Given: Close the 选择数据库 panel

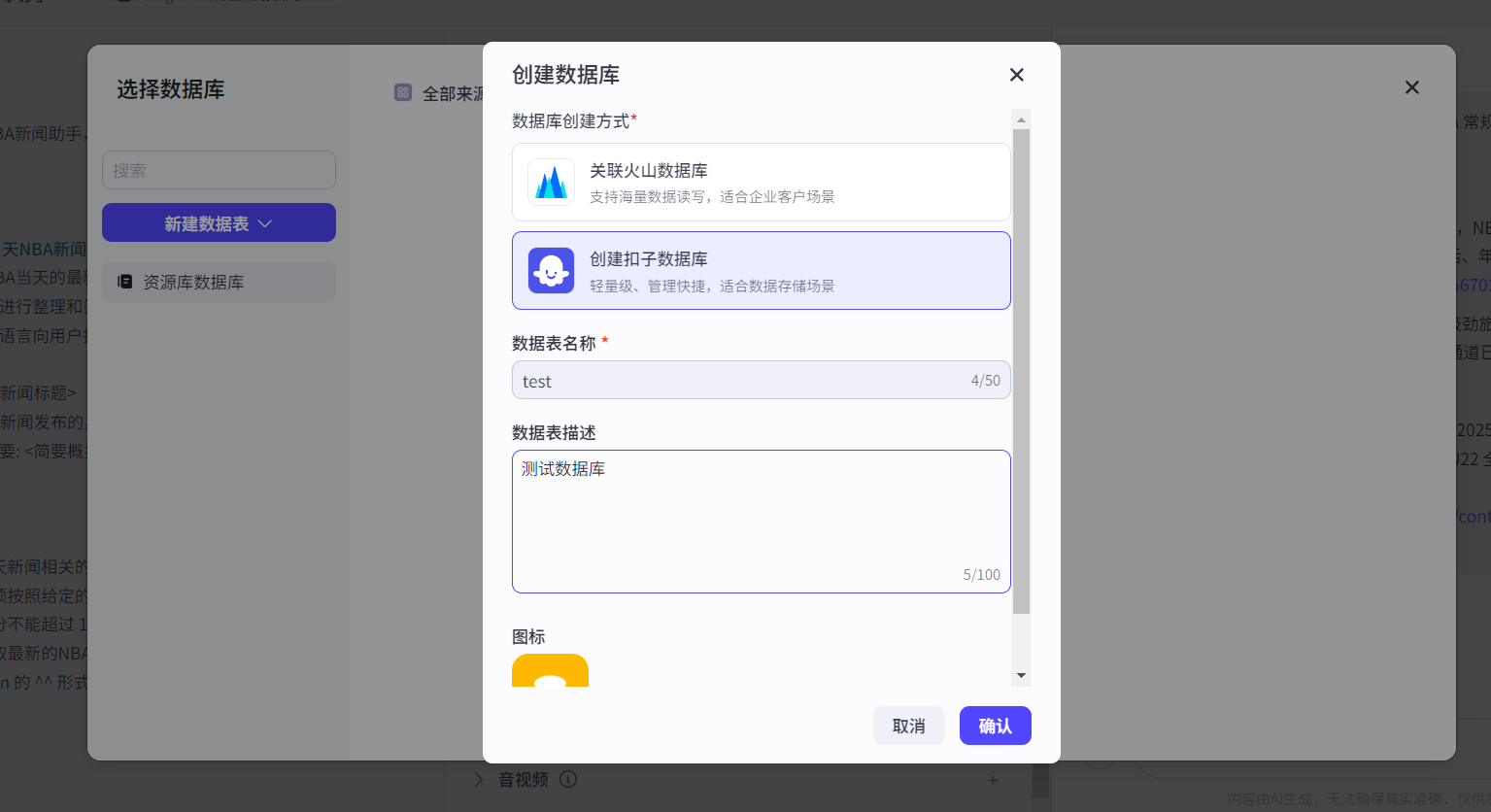Looking at the screenshot, I should 1411,87.
